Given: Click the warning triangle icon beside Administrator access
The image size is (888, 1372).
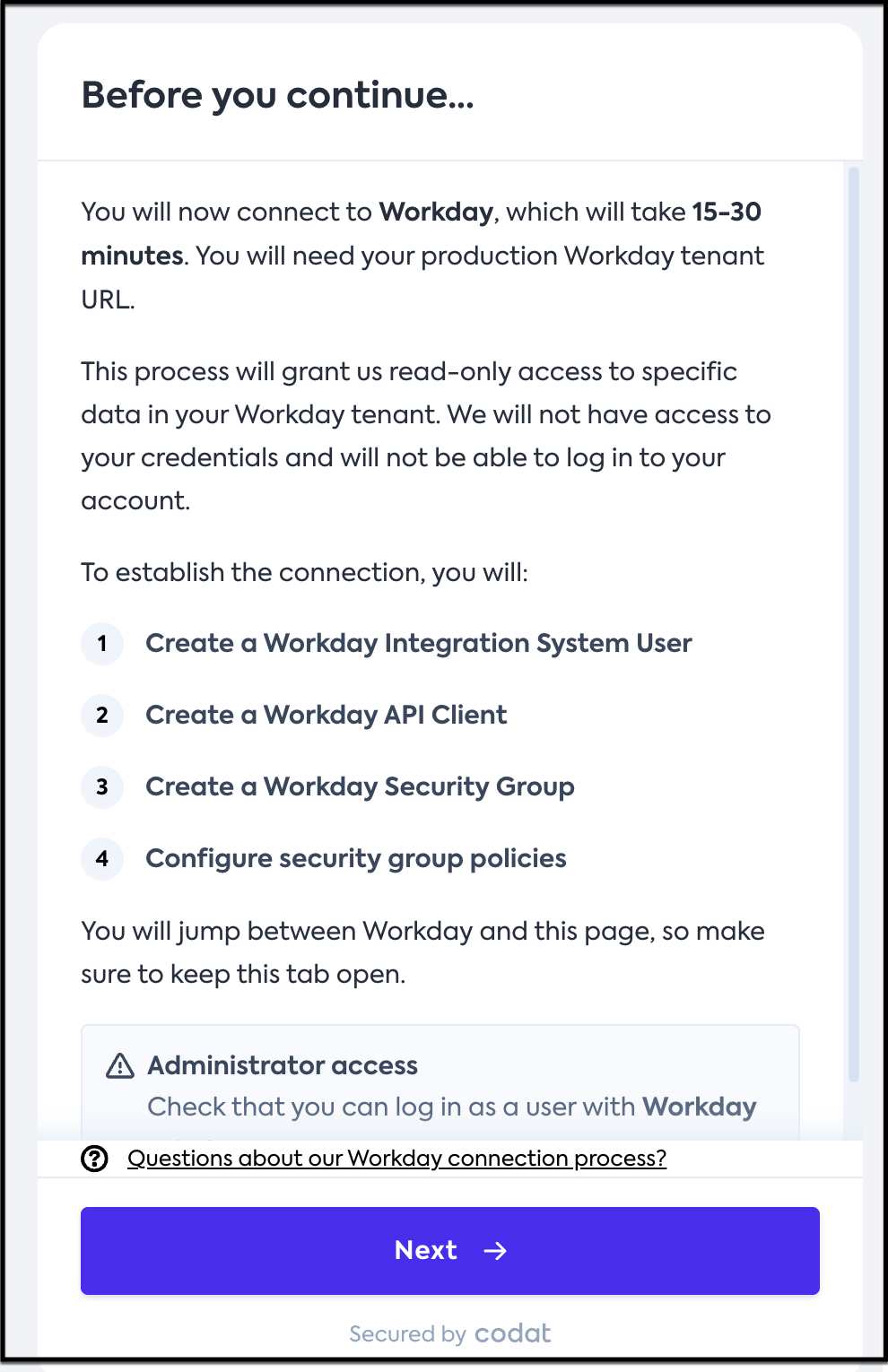Looking at the screenshot, I should (x=120, y=1065).
